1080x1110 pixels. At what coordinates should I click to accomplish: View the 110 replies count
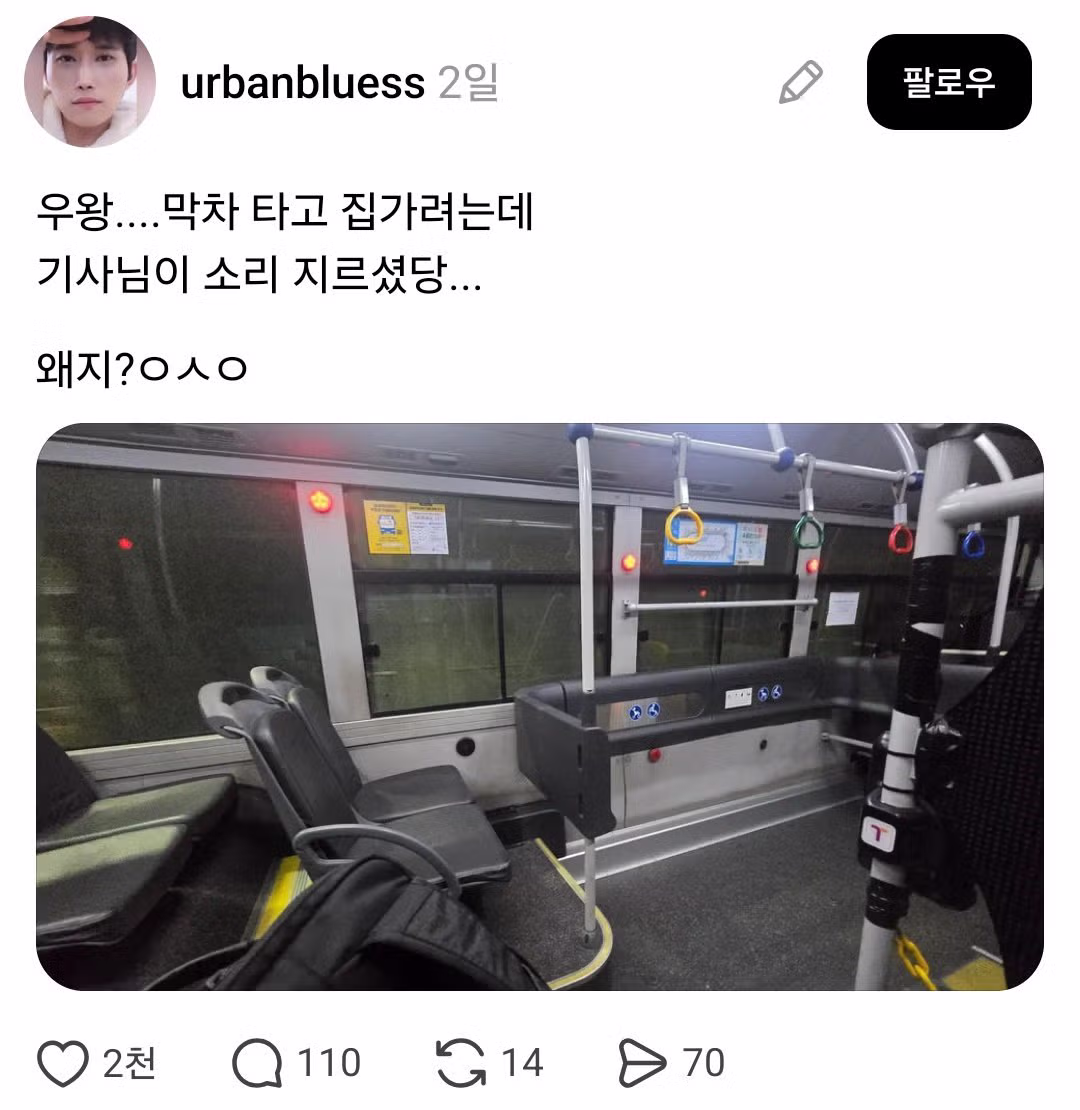(x=328, y=1063)
